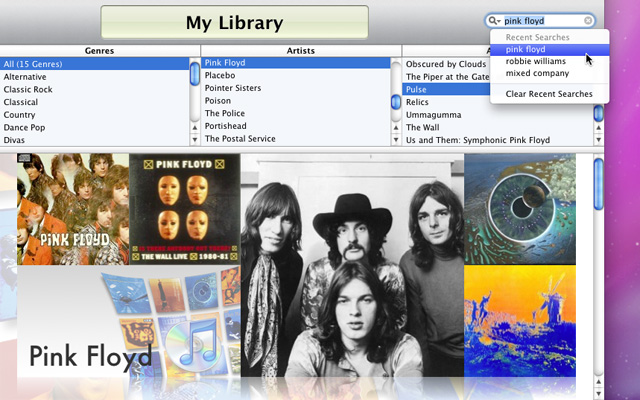Click the Pulse eye album artwork
This screenshot has width=640, height=400.
tap(519, 209)
